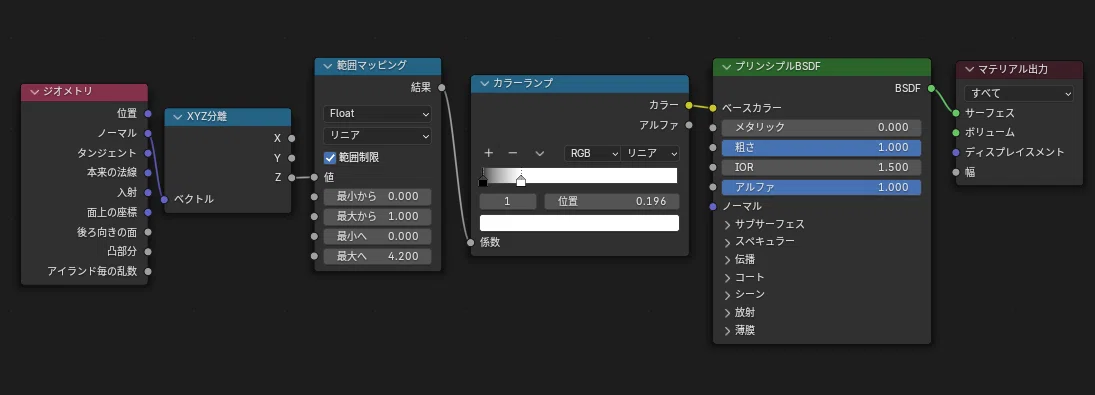This screenshot has height=395, width=1095.
Task: Collapse the カラーランプ node chevron
Action: [484, 83]
